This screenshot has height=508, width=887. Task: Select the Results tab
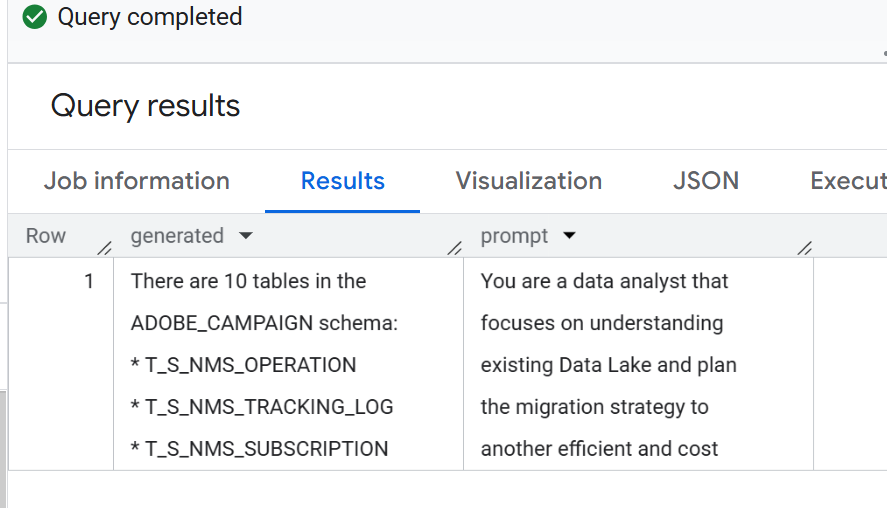(343, 181)
